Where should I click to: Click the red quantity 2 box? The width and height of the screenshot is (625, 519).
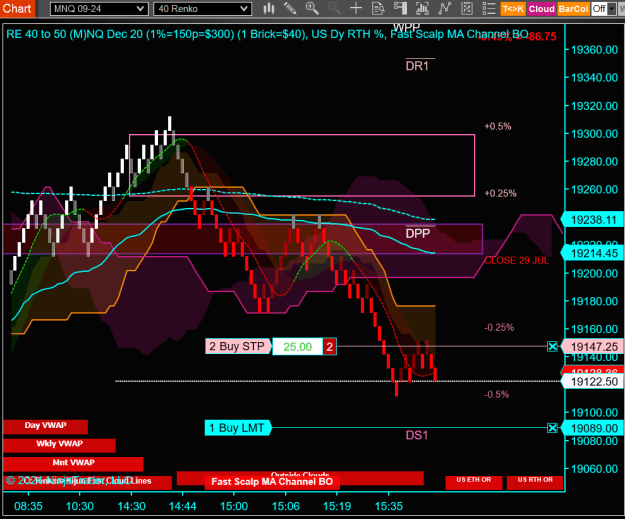[x=330, y=346]
